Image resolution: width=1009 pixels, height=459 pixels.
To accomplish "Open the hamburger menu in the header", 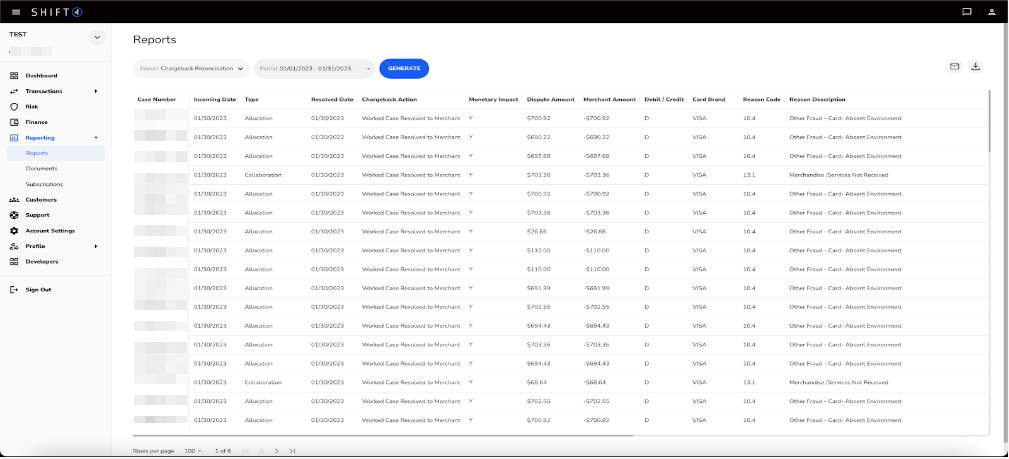I will tap(15, 12).
